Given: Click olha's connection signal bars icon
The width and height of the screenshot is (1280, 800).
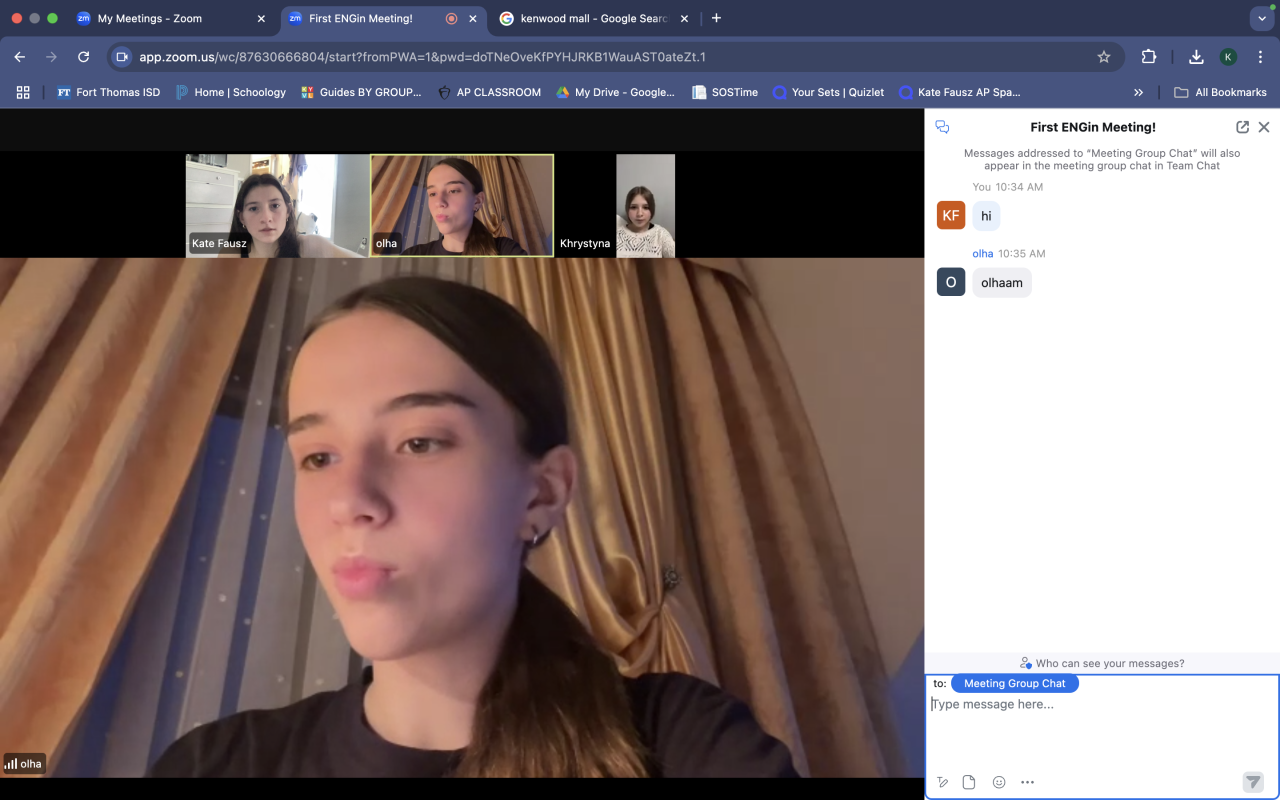Looking at the screenshot, I should 11,764.
